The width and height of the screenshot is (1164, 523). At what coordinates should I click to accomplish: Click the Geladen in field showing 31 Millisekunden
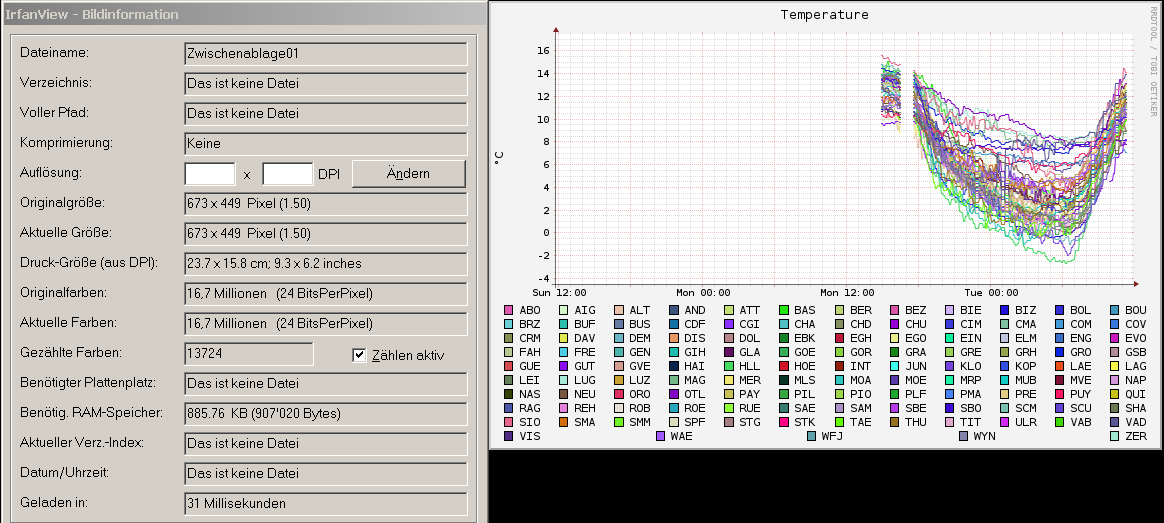click(326, 504)
